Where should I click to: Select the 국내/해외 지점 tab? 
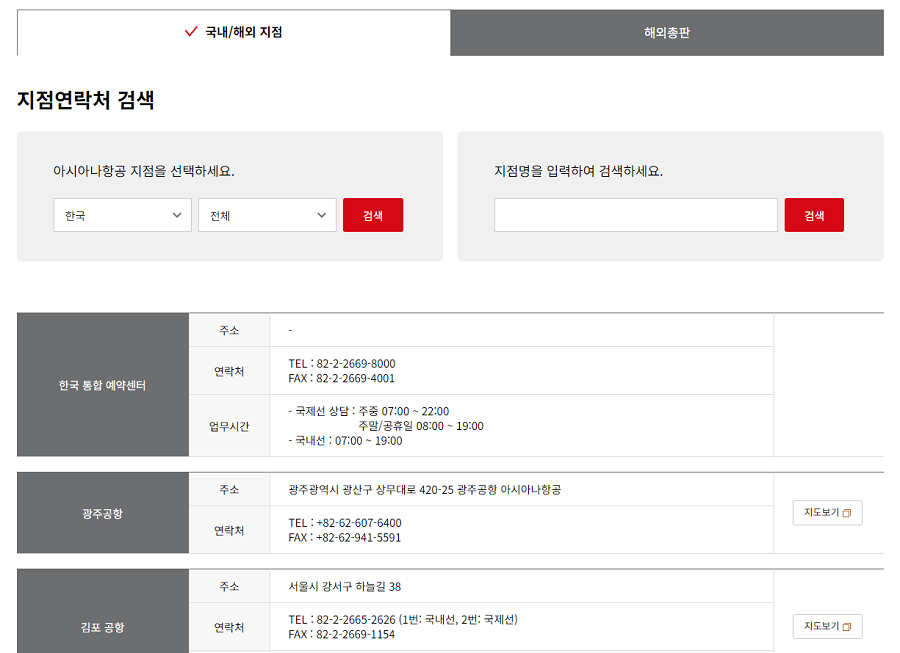(x=233, y=32)
